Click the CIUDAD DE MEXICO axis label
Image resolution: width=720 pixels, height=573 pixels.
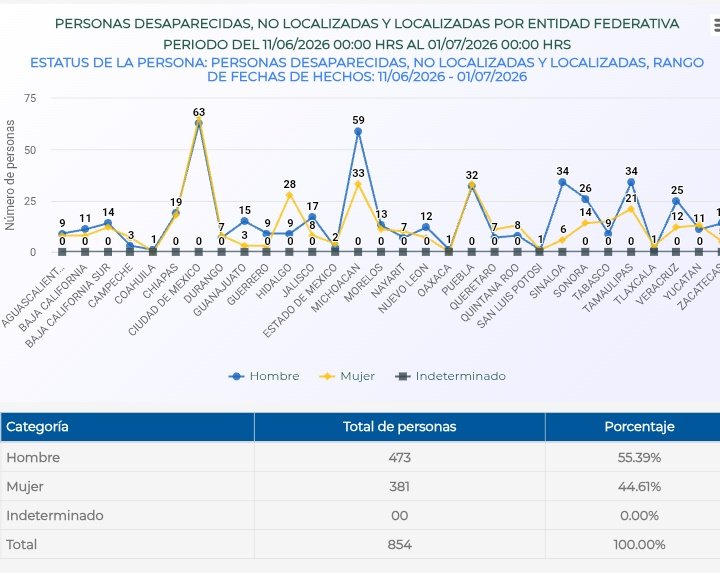(165, 299)
